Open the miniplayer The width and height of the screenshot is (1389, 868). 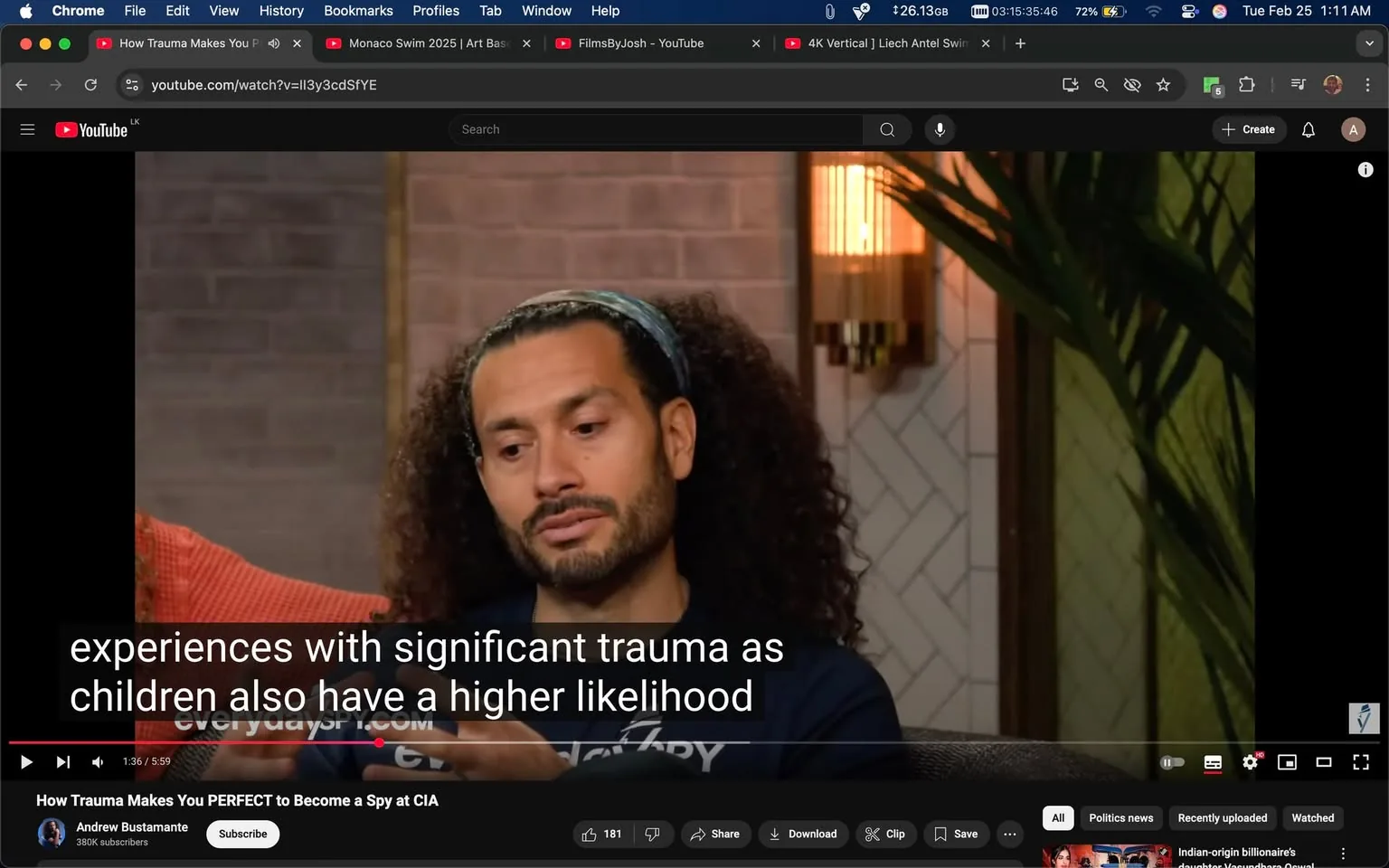1287,762
